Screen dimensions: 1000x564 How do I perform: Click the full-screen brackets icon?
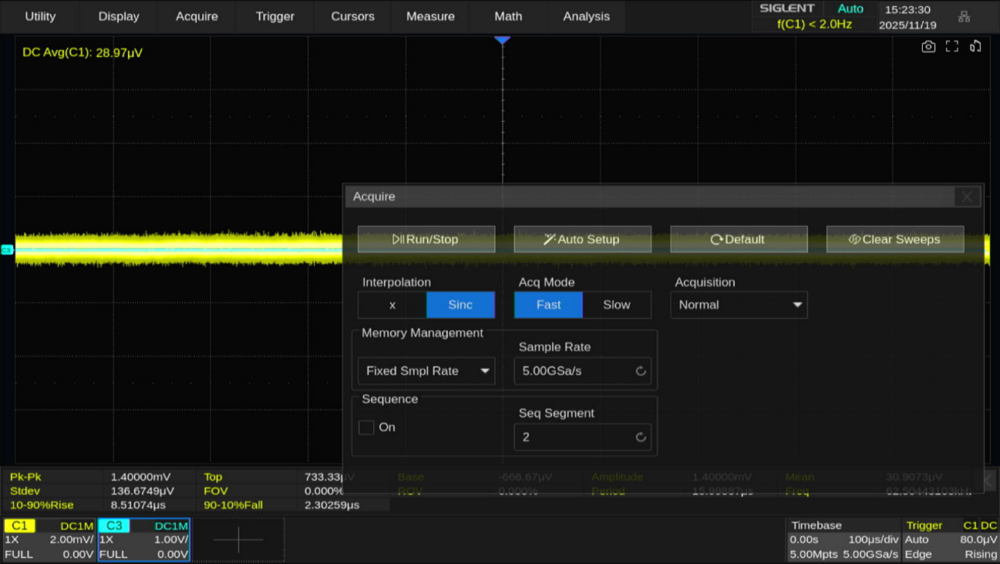pyautogui.click(x=952, y=46)
